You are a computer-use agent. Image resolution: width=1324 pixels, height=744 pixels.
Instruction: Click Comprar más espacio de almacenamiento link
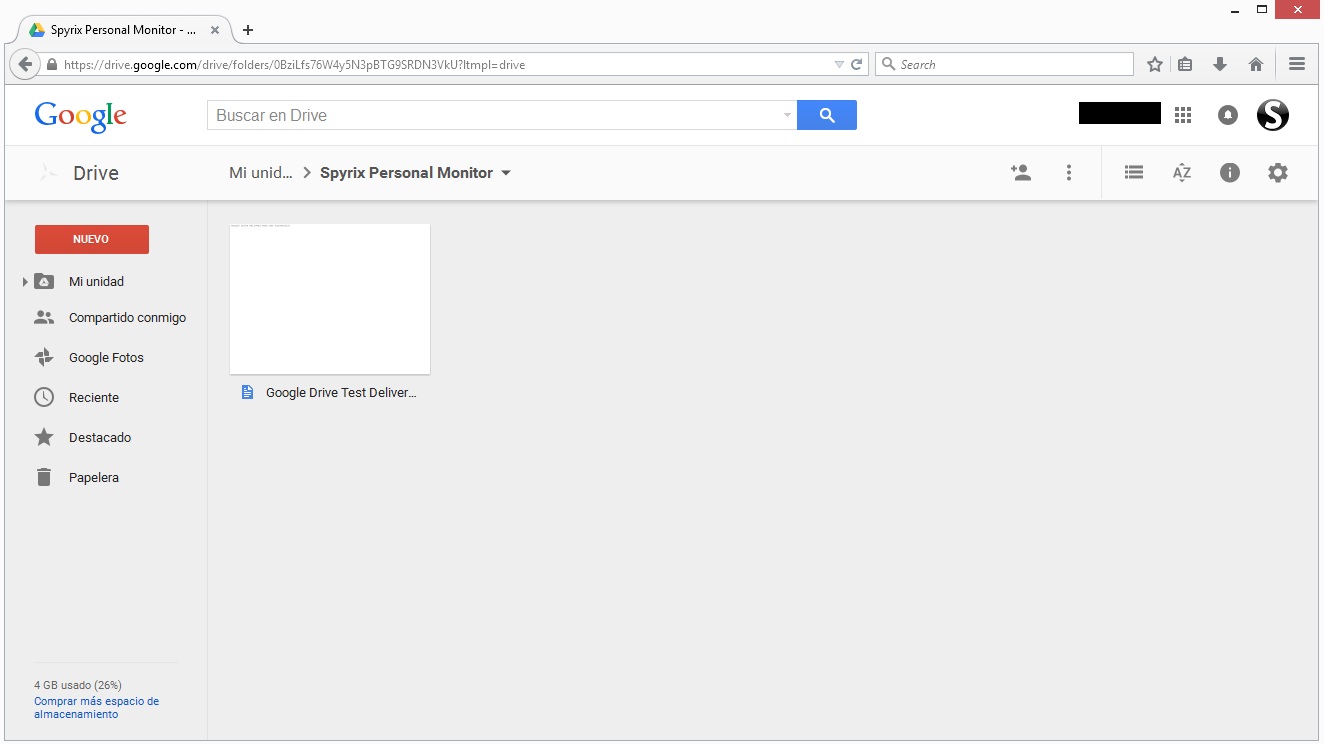(x=96, y=708)
